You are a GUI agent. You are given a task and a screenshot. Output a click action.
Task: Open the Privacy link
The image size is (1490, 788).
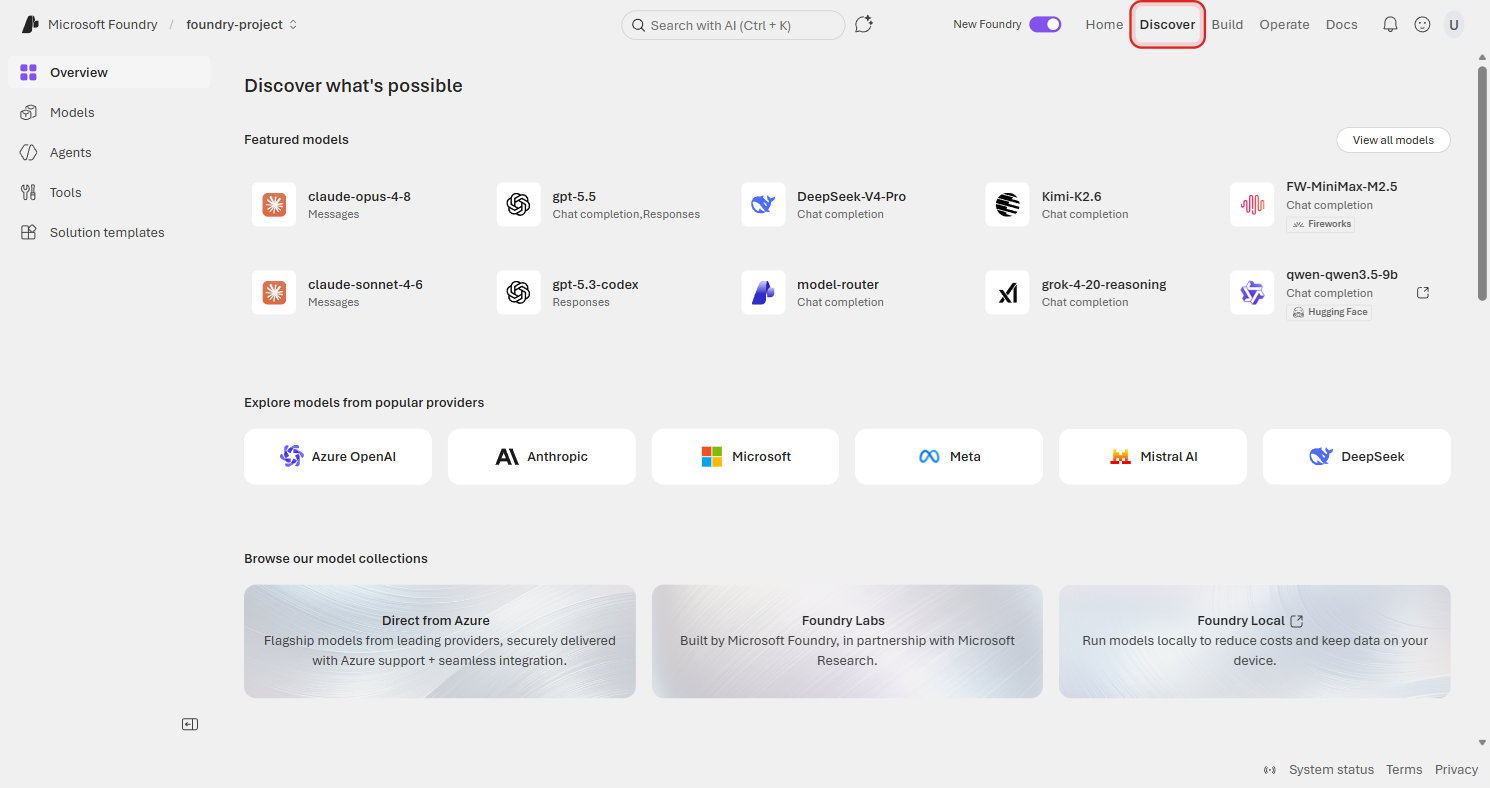coord(1456,770)
